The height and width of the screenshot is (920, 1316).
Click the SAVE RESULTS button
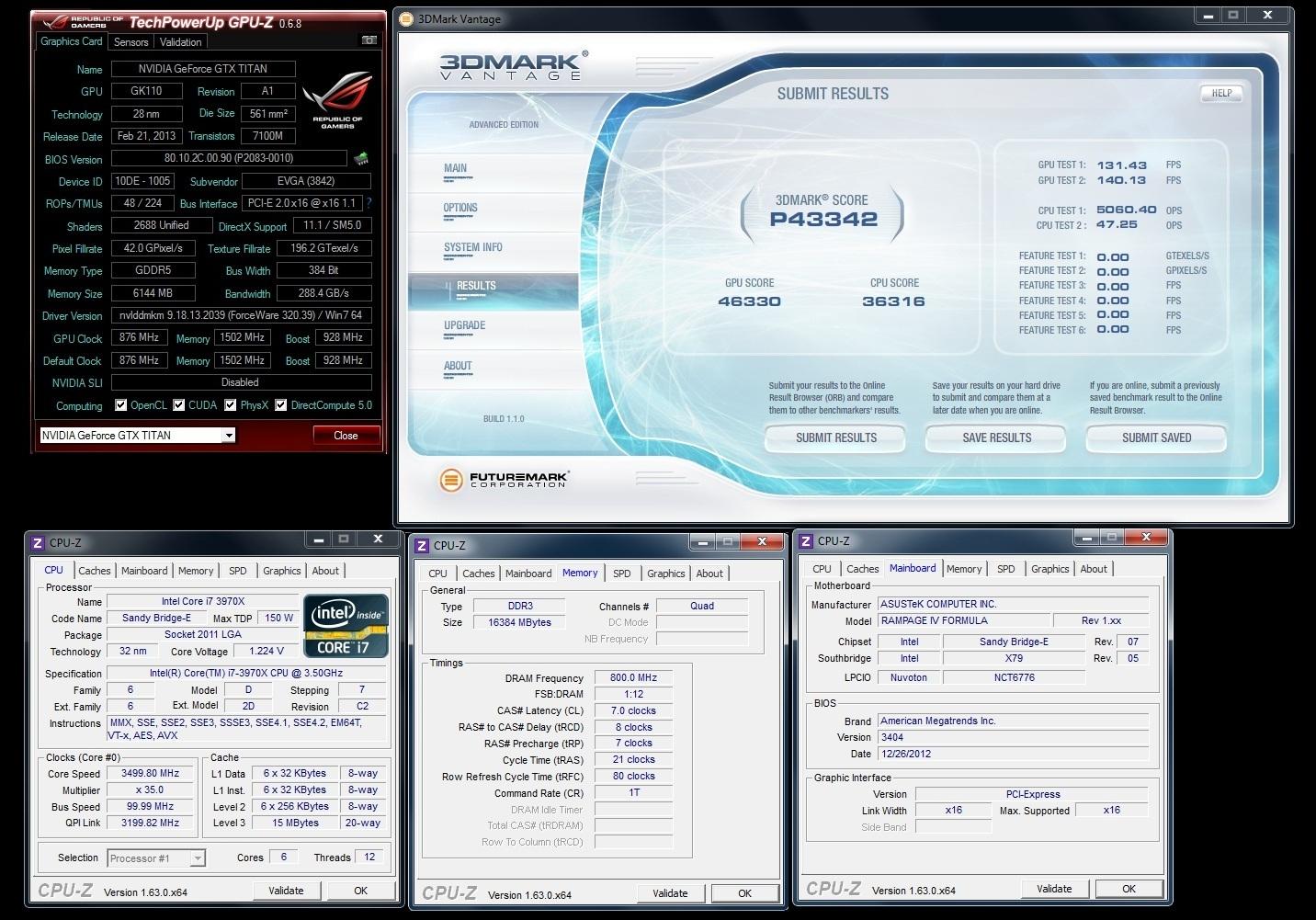coord(996,437)
